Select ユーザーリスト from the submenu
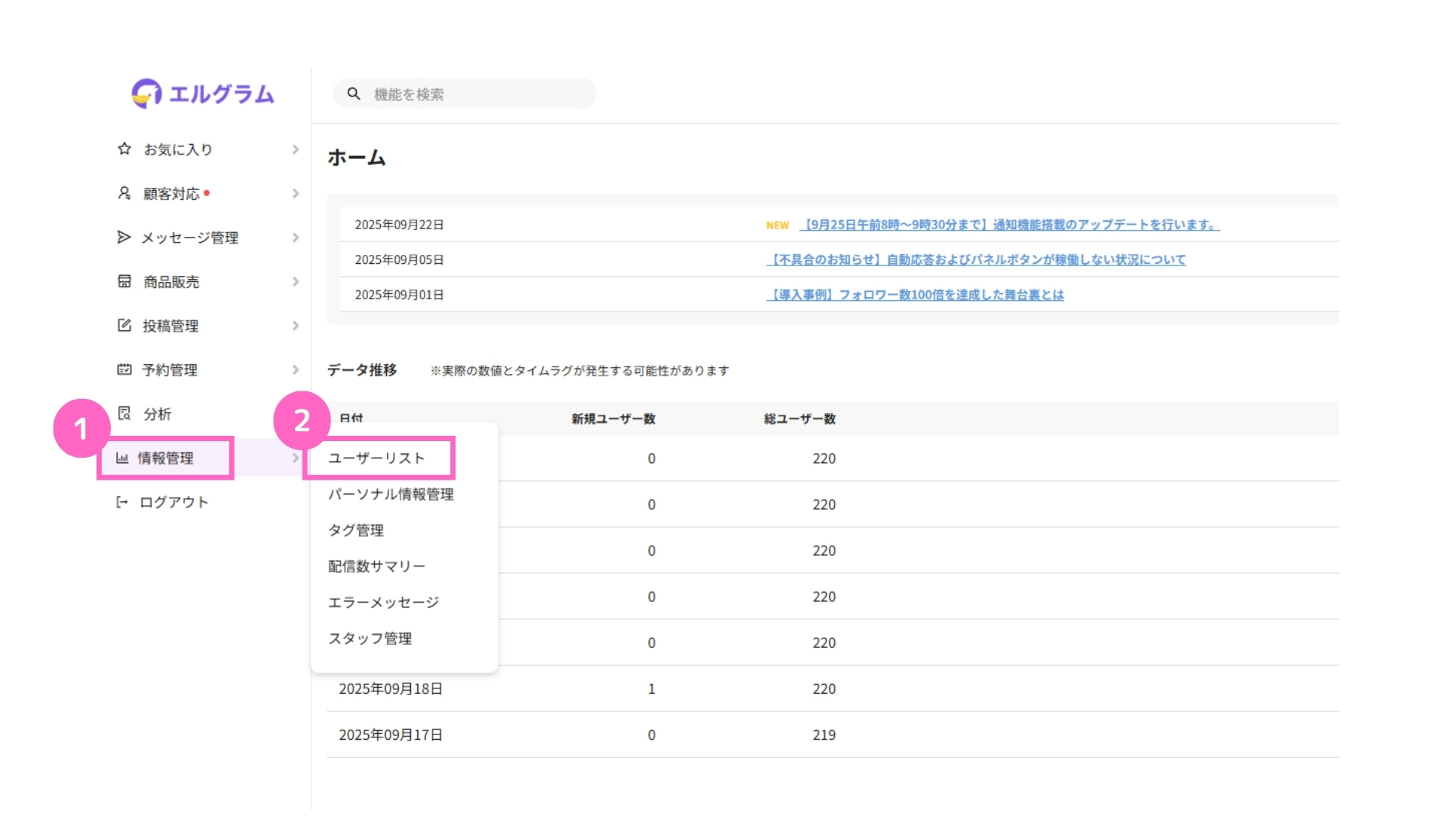 point(376,458)
